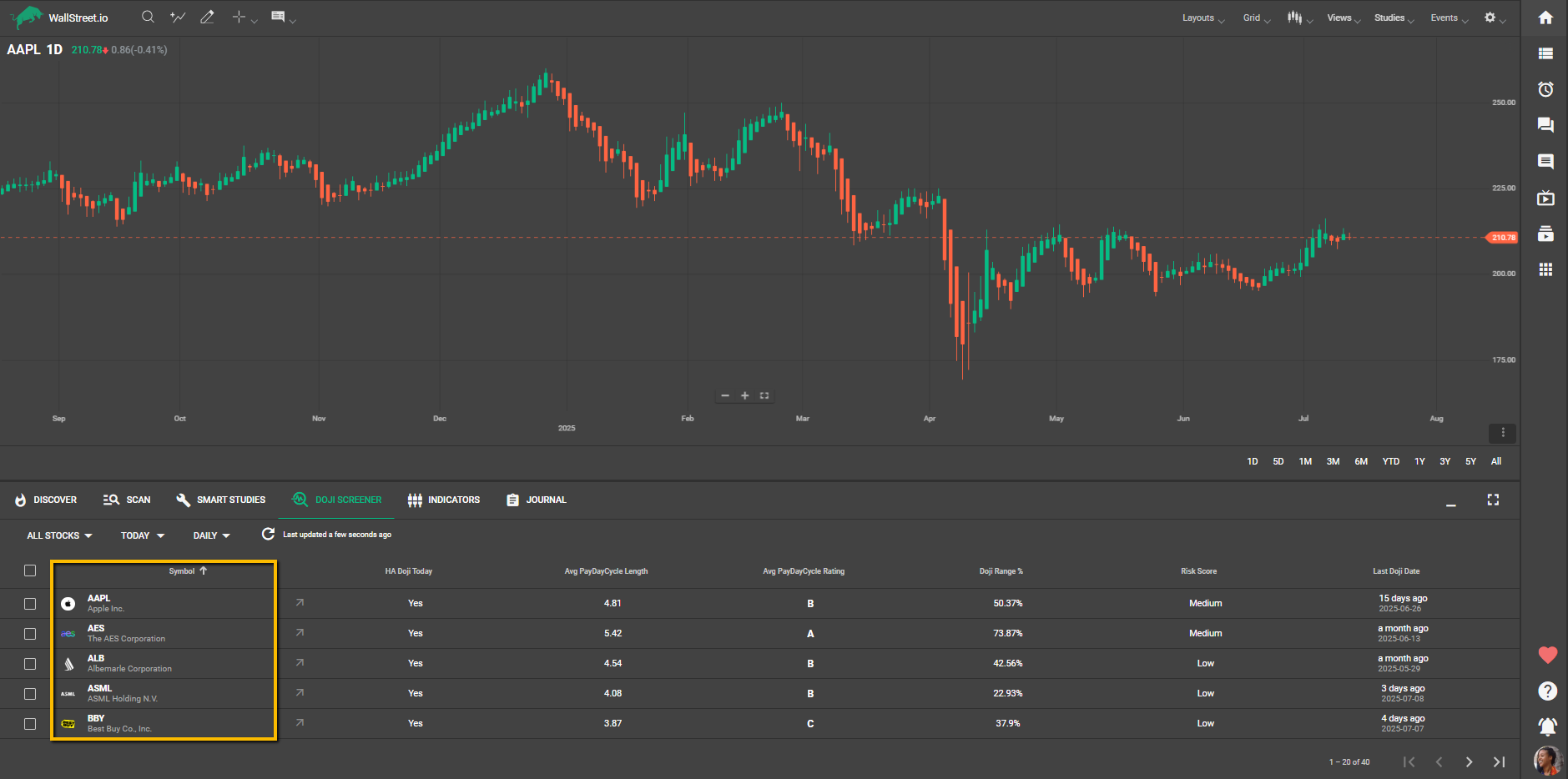The width and height of the screenshot is (1568, 779).
Task: Open the notifications bell icon
Action: tap(1547, 726)
